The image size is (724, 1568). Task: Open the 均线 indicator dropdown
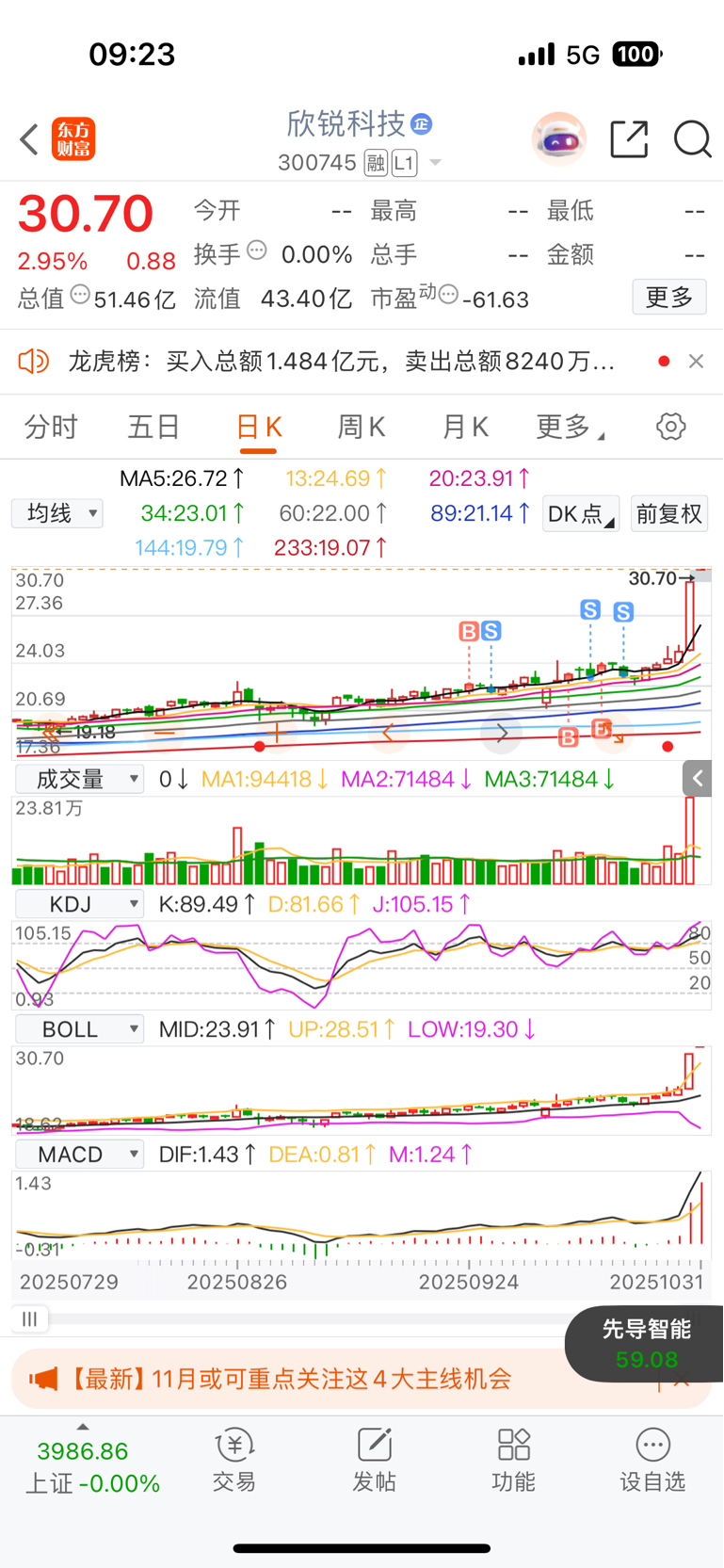point(57,513)
